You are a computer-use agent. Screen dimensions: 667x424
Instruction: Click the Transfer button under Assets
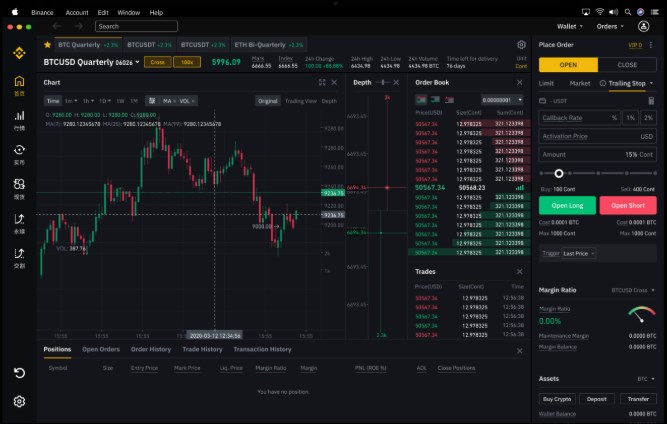pyautogui.click(x=638, y=398)
